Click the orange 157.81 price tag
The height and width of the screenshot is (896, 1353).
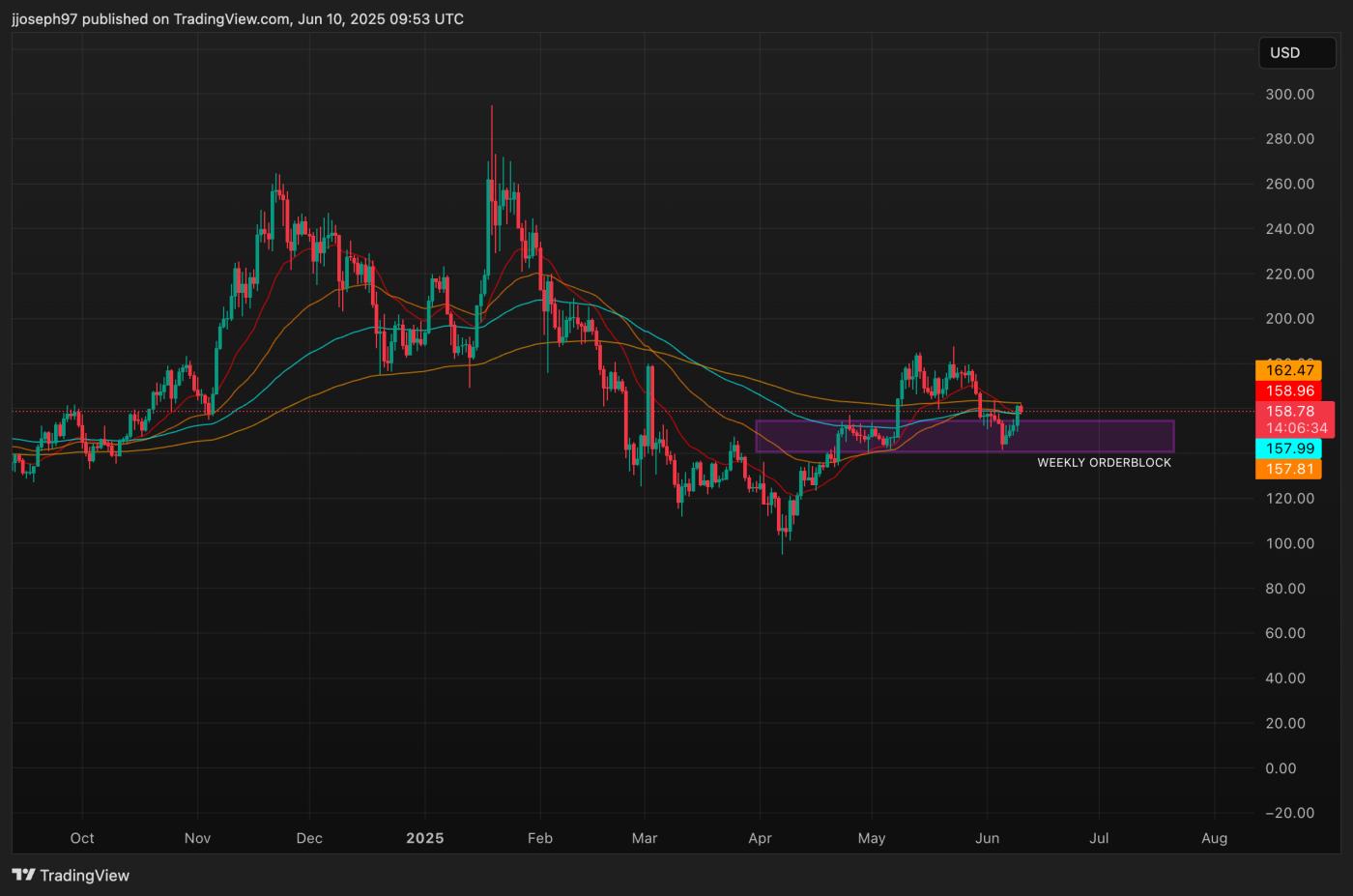(x=1289, y=469)
